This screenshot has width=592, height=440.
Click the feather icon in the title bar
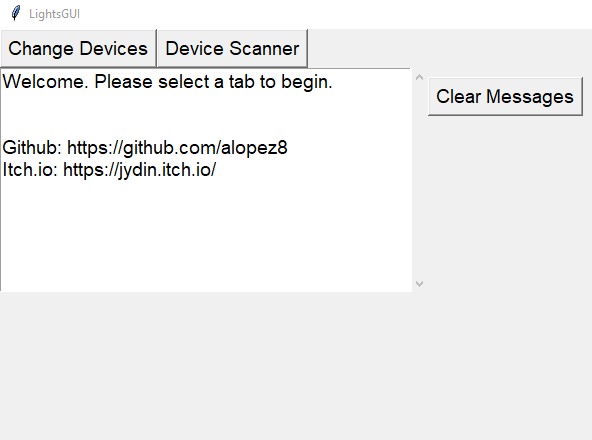(15, 13)
